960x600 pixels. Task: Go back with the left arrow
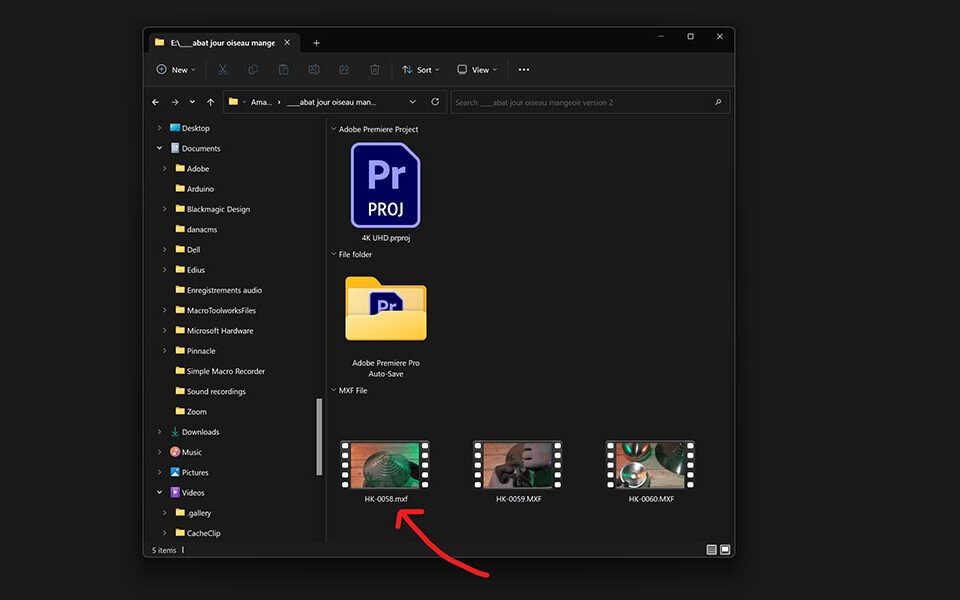point(156,102)
